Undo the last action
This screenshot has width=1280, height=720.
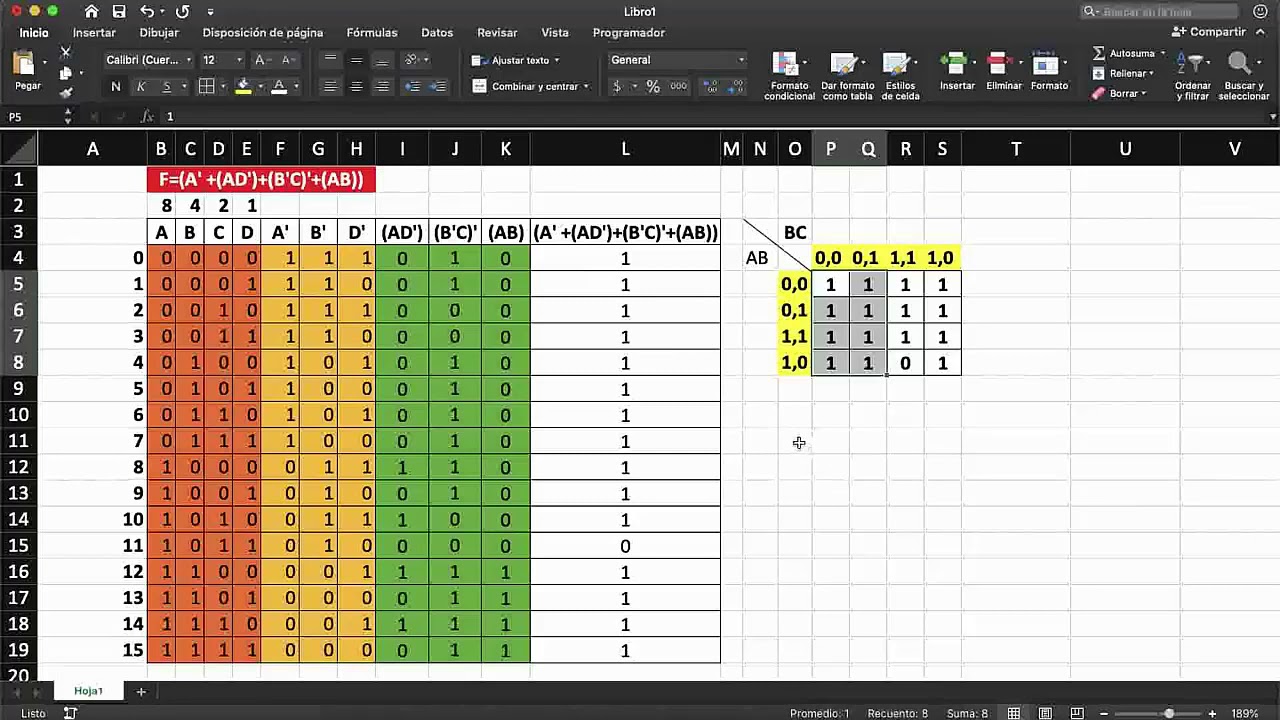point(148,11)
